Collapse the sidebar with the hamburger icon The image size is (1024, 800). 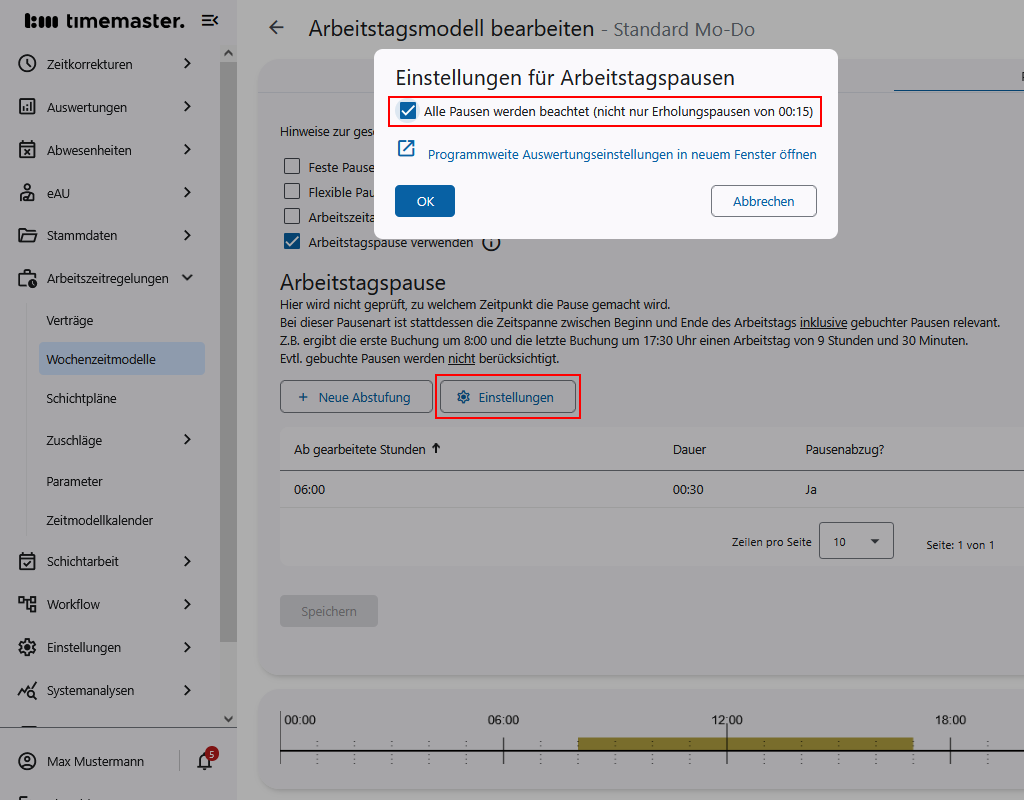209,20
